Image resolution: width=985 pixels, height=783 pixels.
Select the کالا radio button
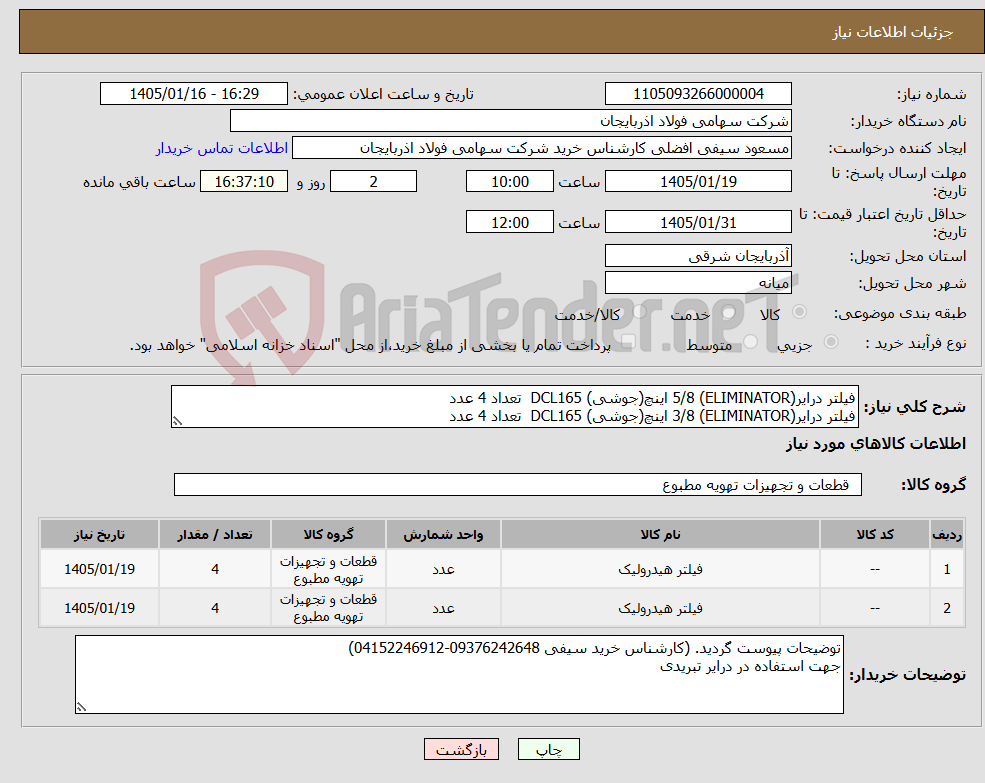point(800,312)
